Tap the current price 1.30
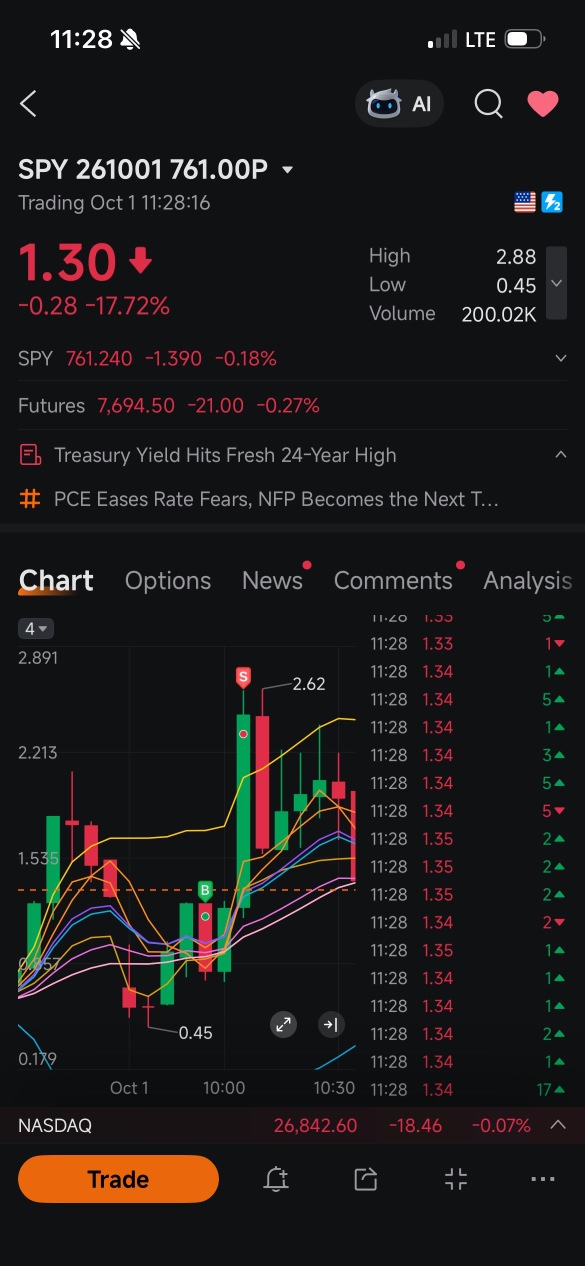This screenshot has height=1266, width=585. 67,262
